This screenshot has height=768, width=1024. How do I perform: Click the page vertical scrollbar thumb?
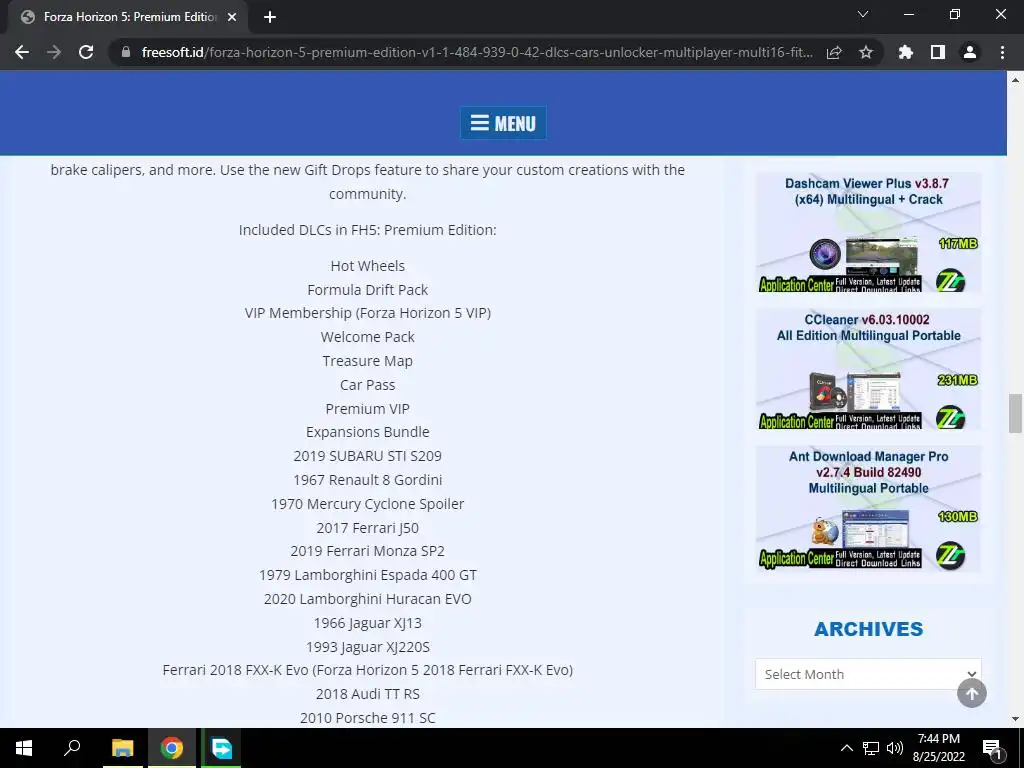point(1015,413)
